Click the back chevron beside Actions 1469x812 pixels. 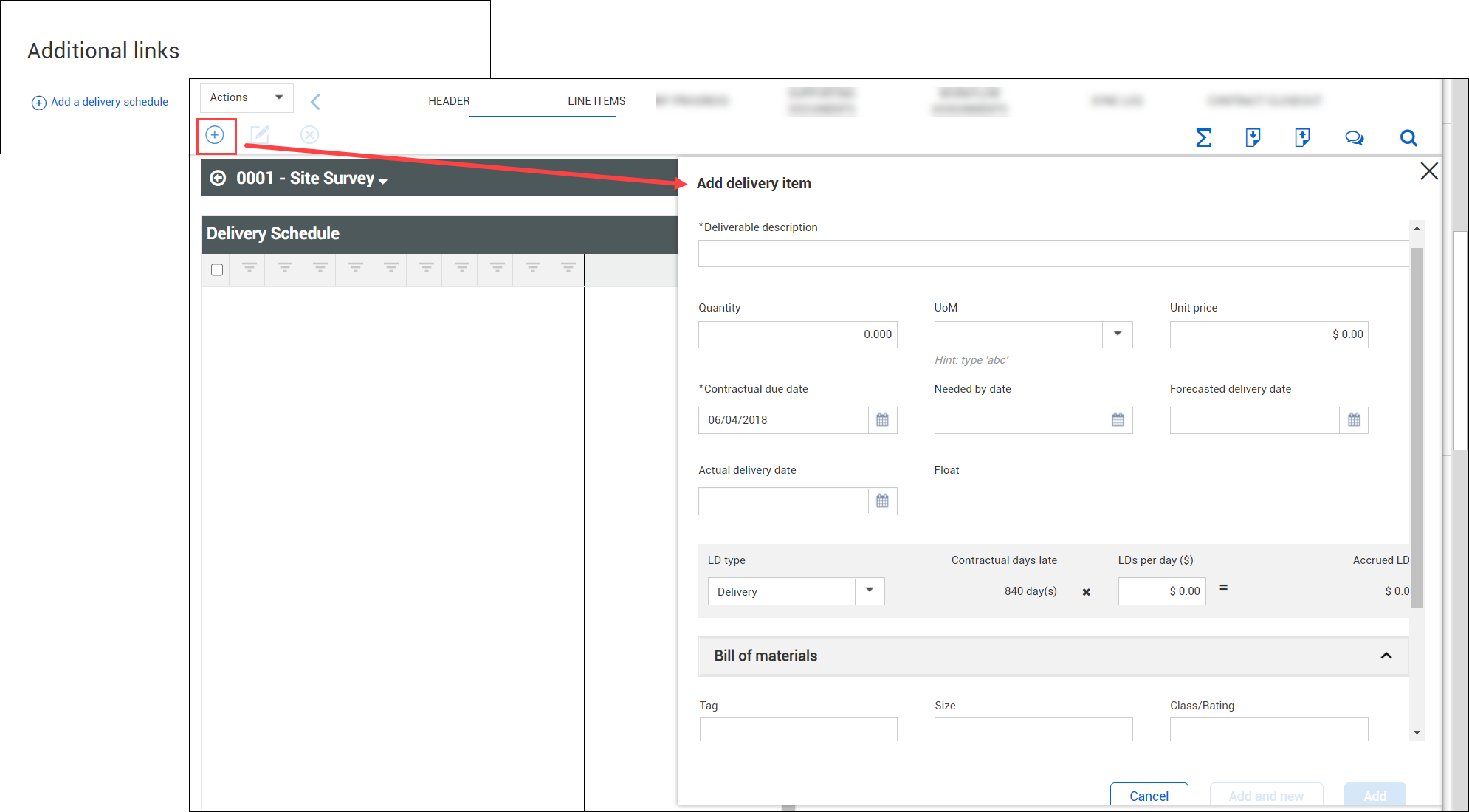[315, 102]
